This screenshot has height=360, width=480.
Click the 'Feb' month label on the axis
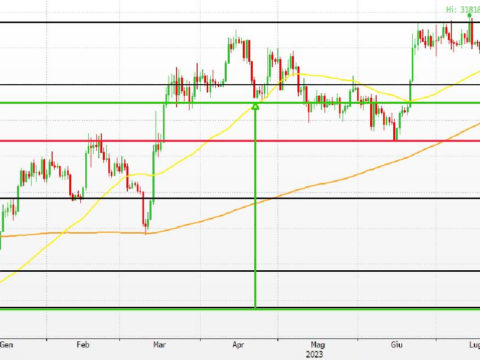(x=83, y=344)
